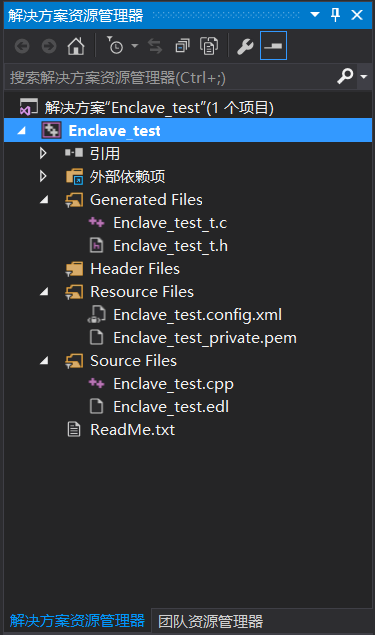Image resolution: width=375 pixels, height=635 pixels.
Task: Toggle the auto-hide pin icon
Action: tap(336, 15)
